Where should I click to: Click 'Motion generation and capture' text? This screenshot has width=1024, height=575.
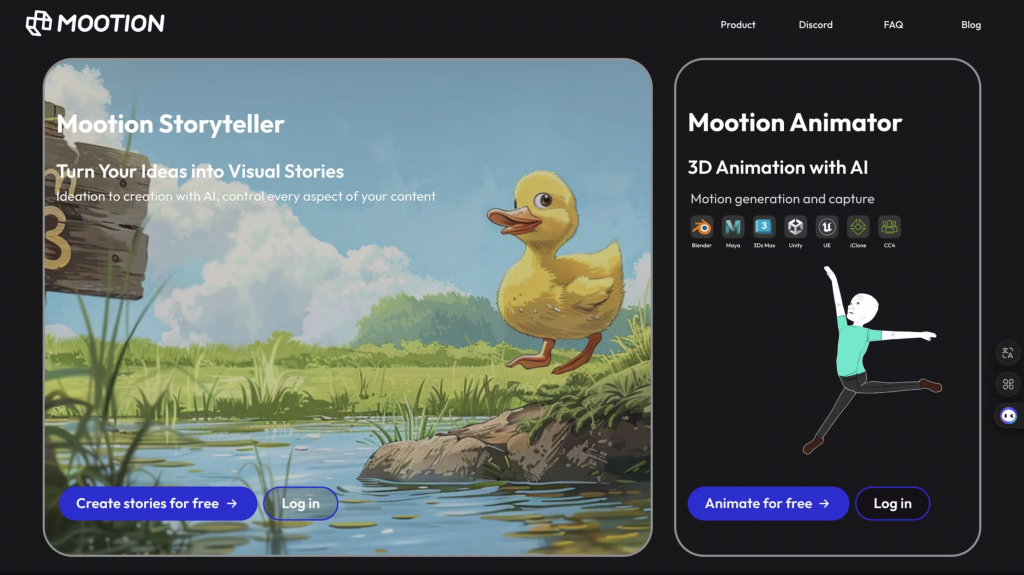click(x=782, y=199)
